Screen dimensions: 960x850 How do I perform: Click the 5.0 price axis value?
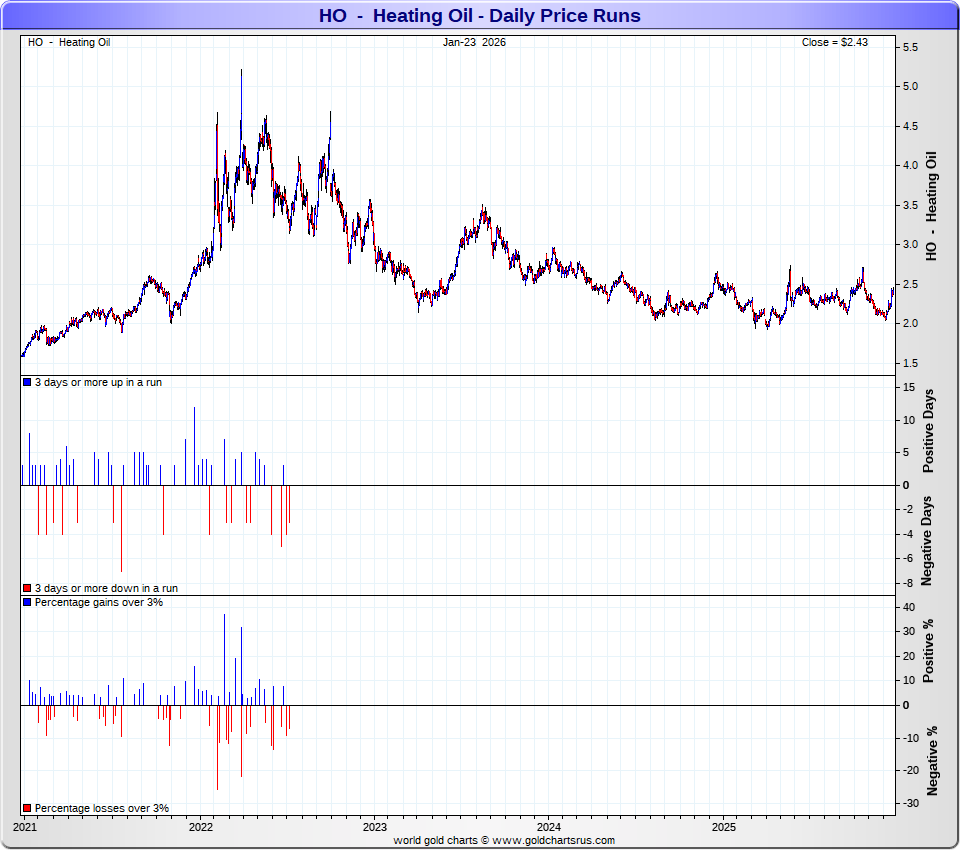click(x=910, y=86)
